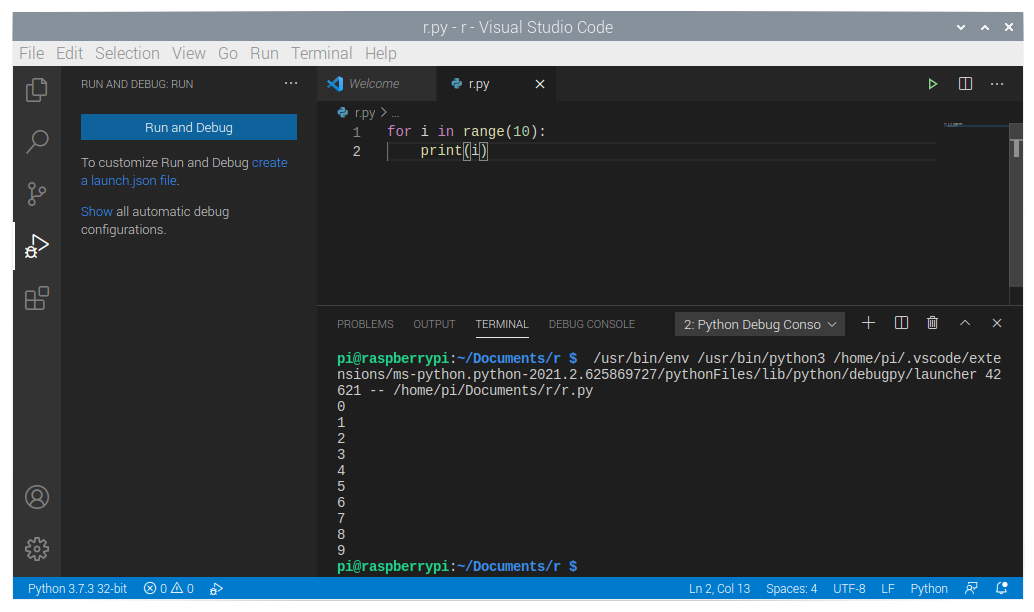Click the Show automatic debug configurations link

(x=96, y=211)
